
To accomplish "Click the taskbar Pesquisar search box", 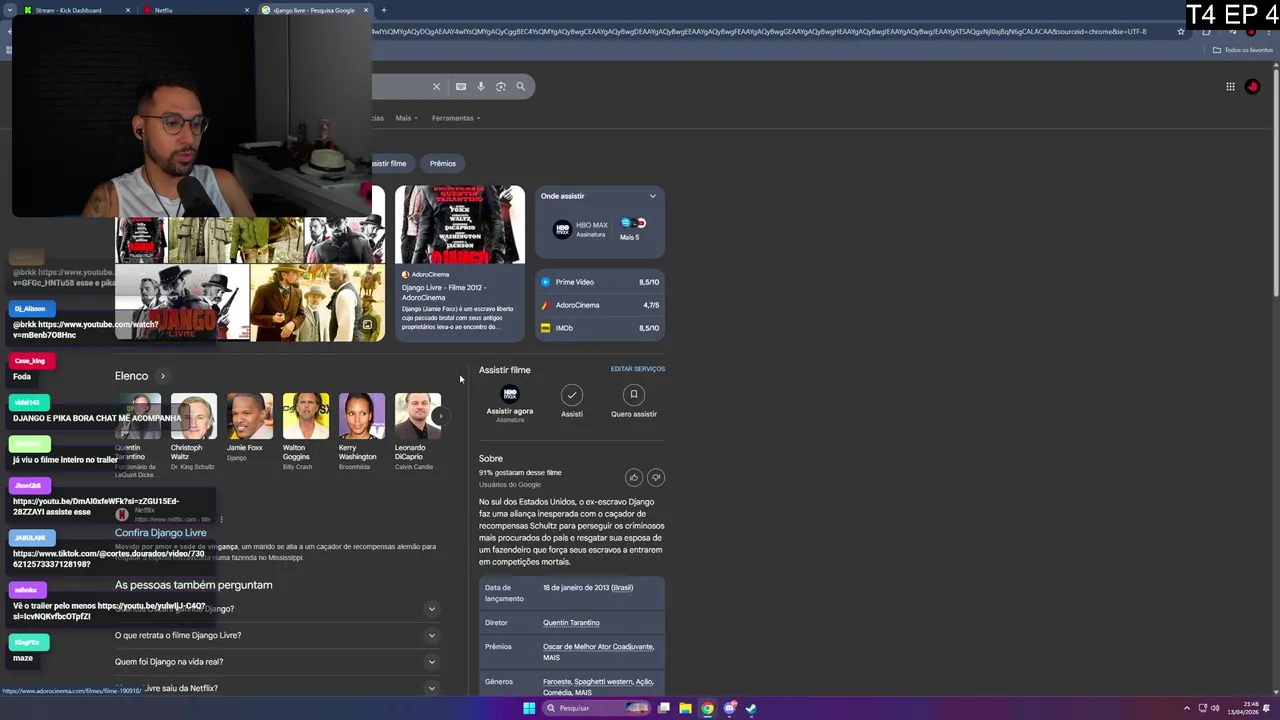I will coord(596,708).
